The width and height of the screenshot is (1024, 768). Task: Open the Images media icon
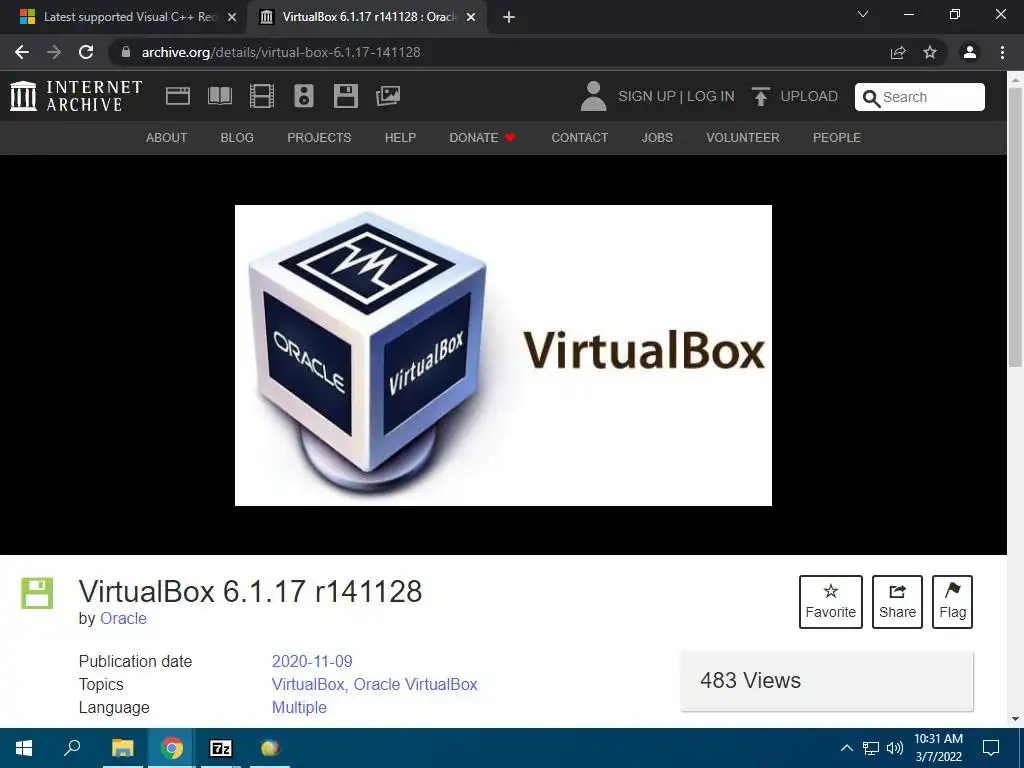pos(388,96)
